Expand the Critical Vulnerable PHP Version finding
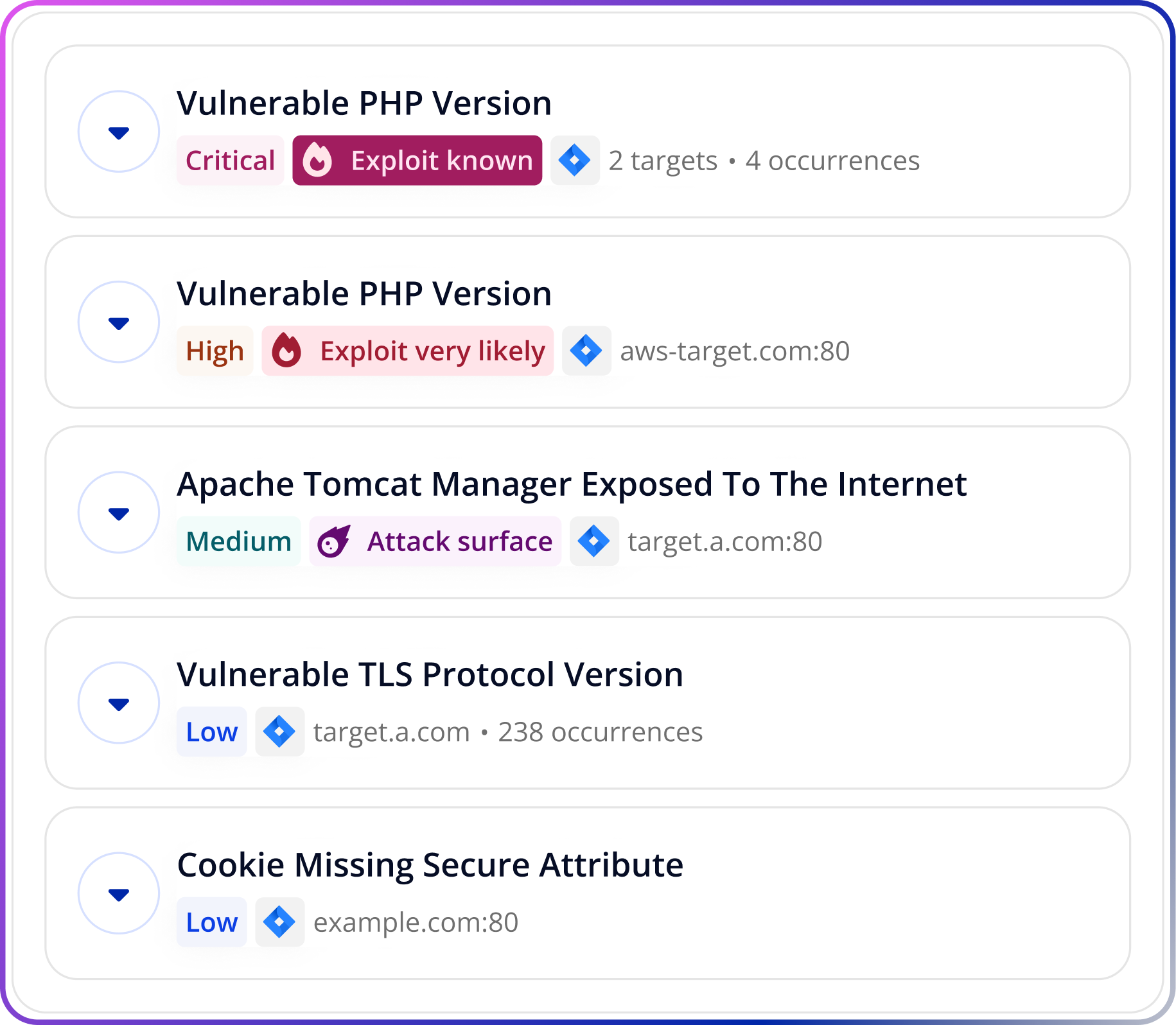The width and height of the screenshot is (1176, 1025). click(x=119, y=132)
